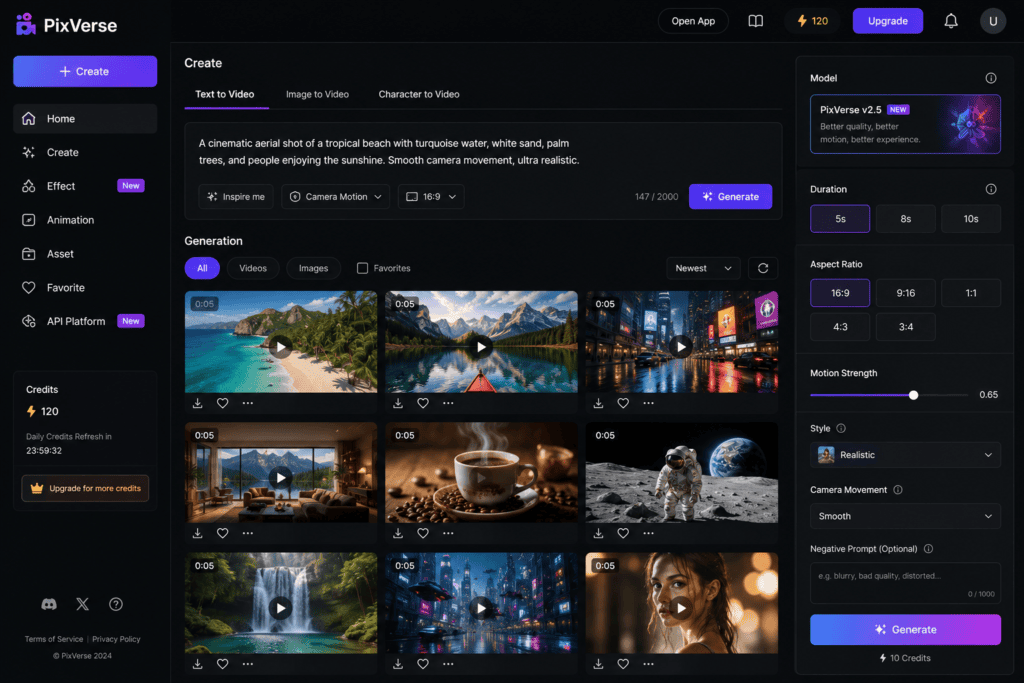Download the tropical beach video
Viewport: 1024px width, 683px height.
pos(198,403)
